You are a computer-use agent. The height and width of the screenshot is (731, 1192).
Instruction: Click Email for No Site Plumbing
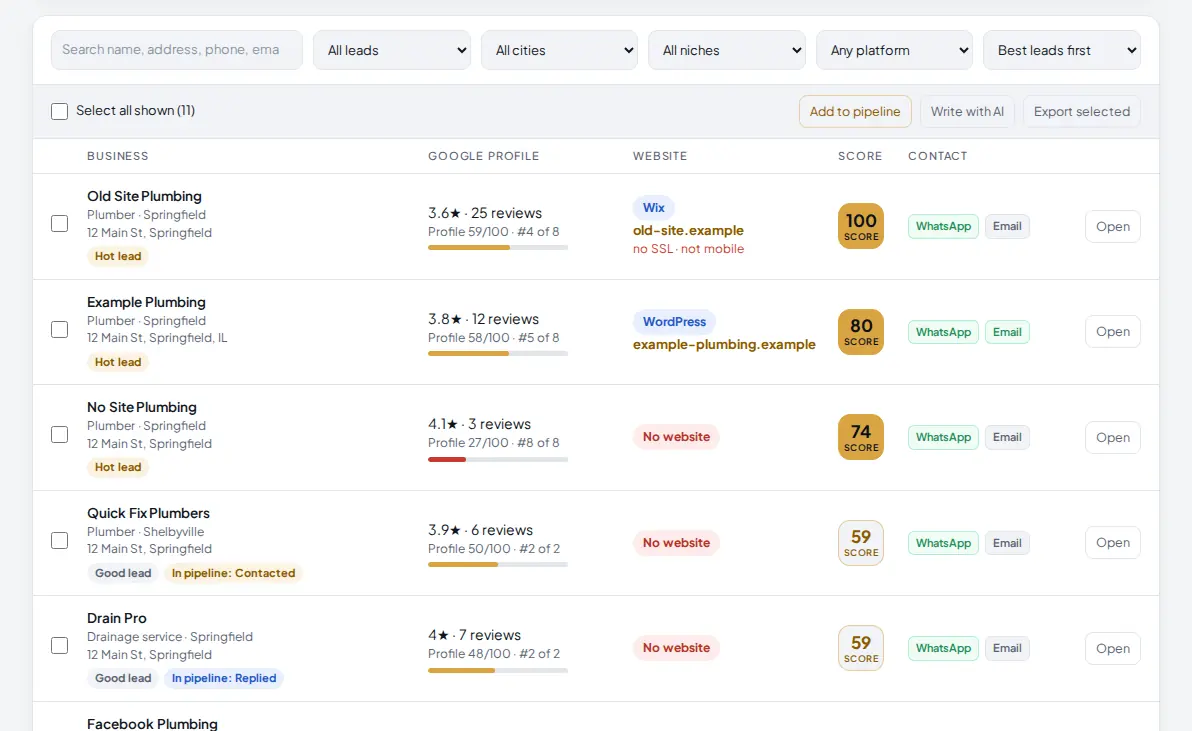tap(1007, 437)
